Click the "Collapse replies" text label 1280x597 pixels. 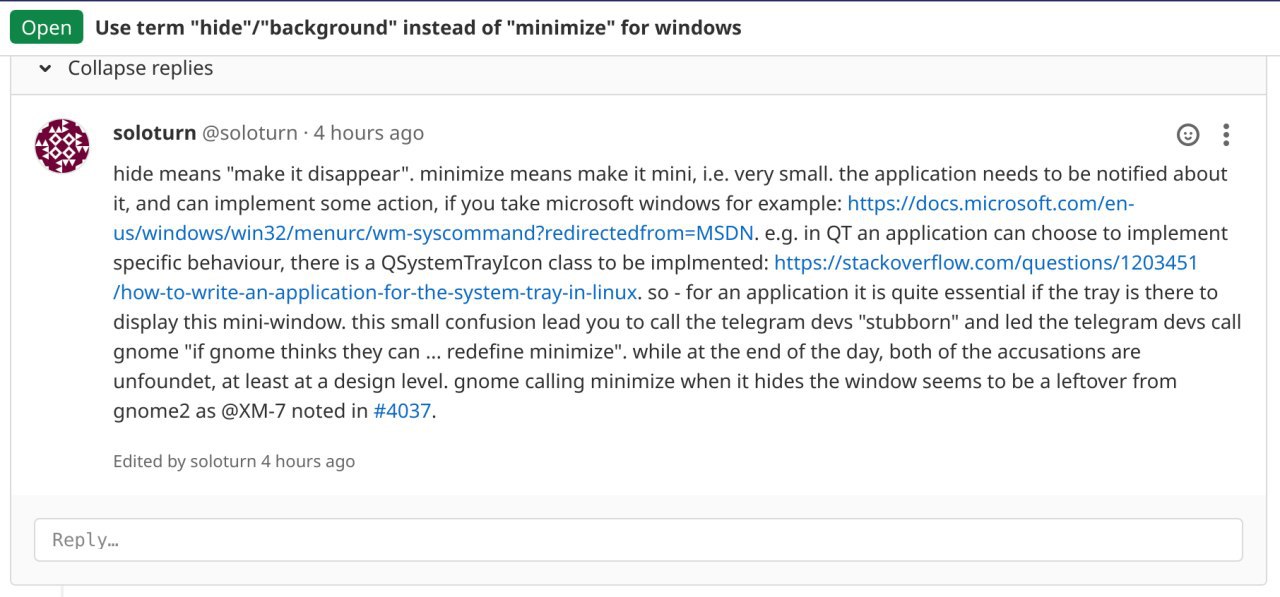point(140,68)
